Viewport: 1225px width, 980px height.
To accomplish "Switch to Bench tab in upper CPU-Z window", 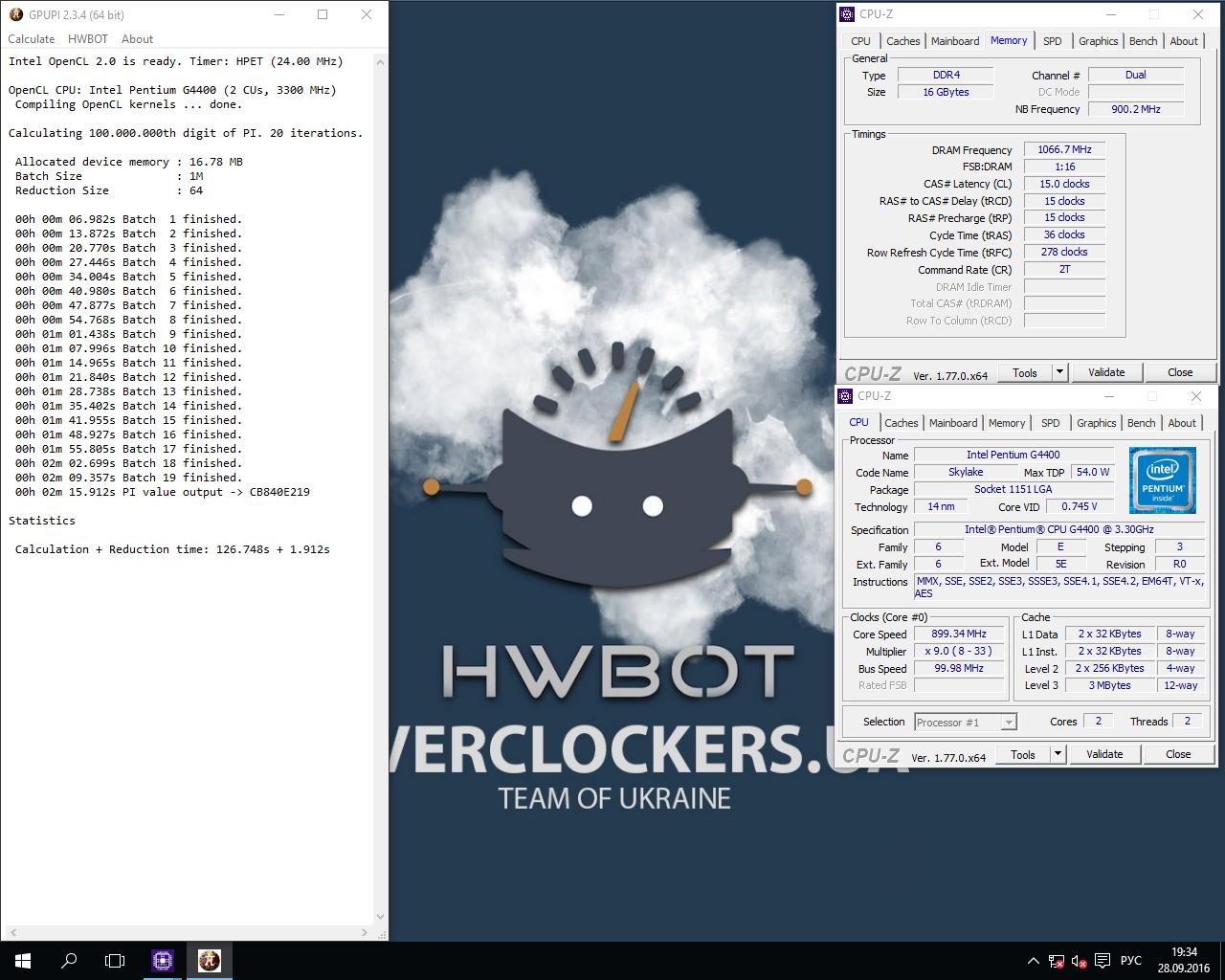I will point(1143,41).
